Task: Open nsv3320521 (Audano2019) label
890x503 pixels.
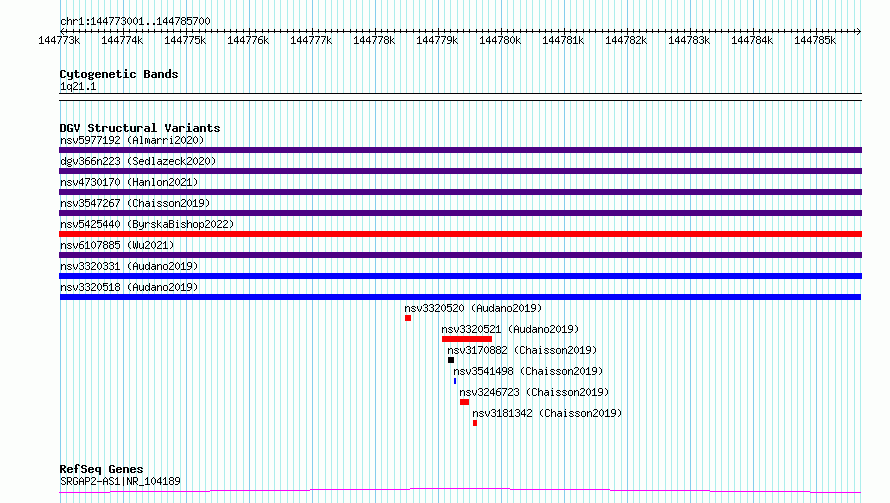Action: tap(510, 329)
